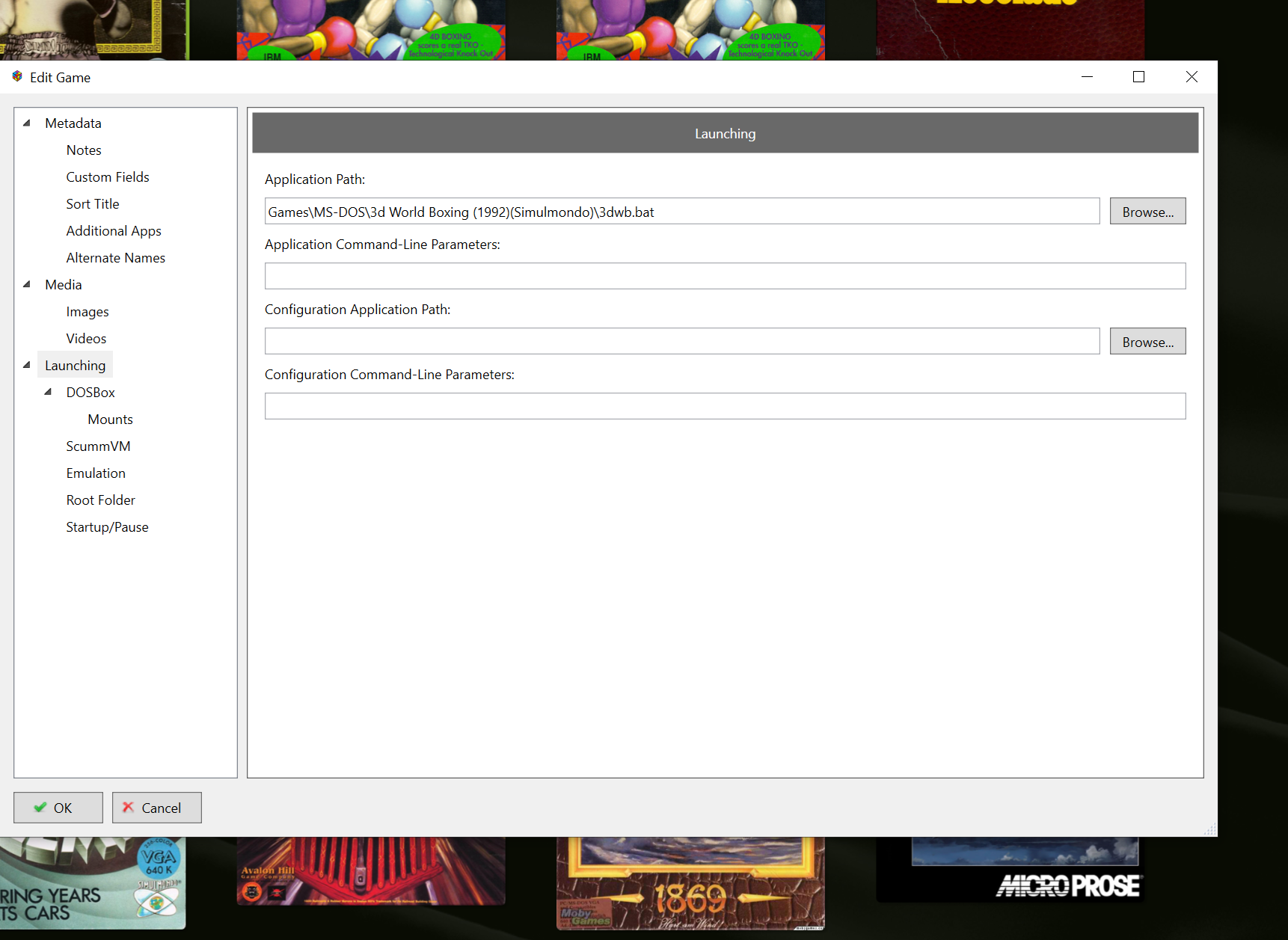
Task: Switch to Emulation settings
Action: 96,473
